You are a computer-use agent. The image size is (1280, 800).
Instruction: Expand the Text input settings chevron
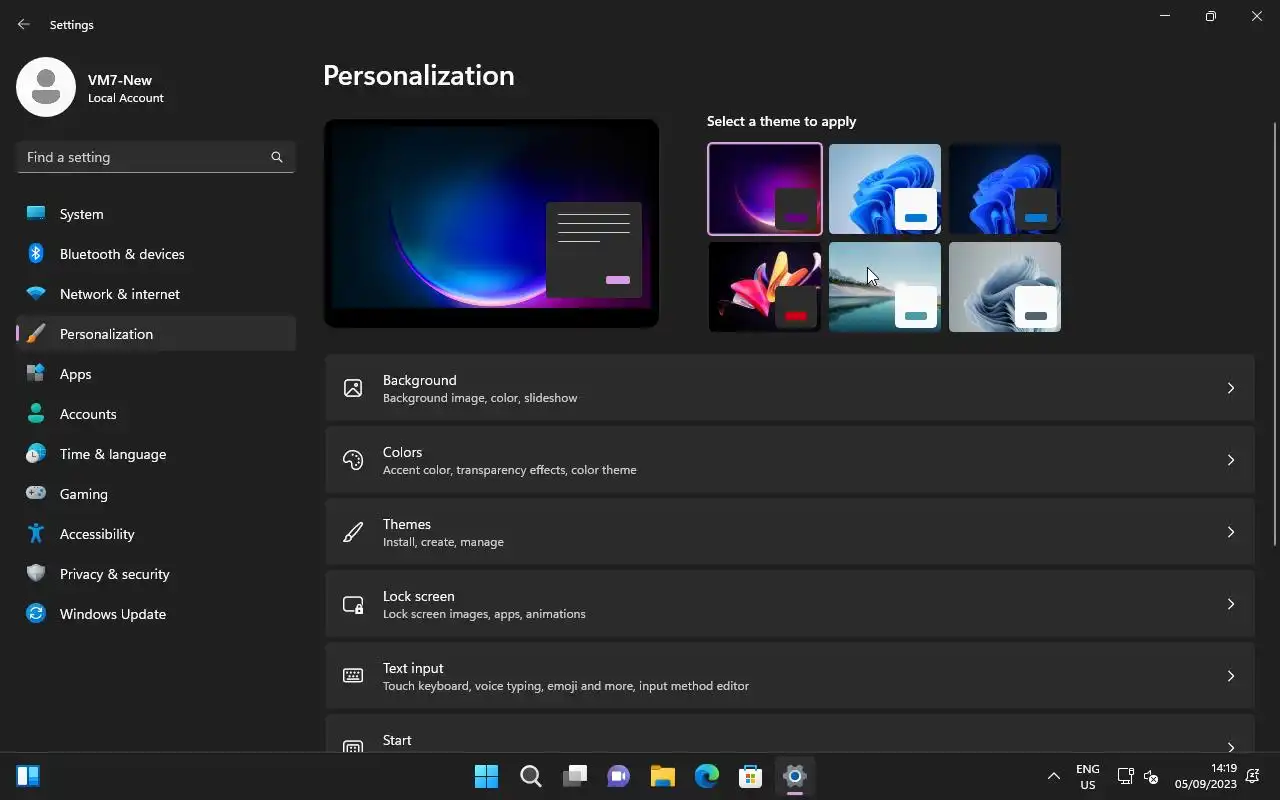(x=1231, y=676)
